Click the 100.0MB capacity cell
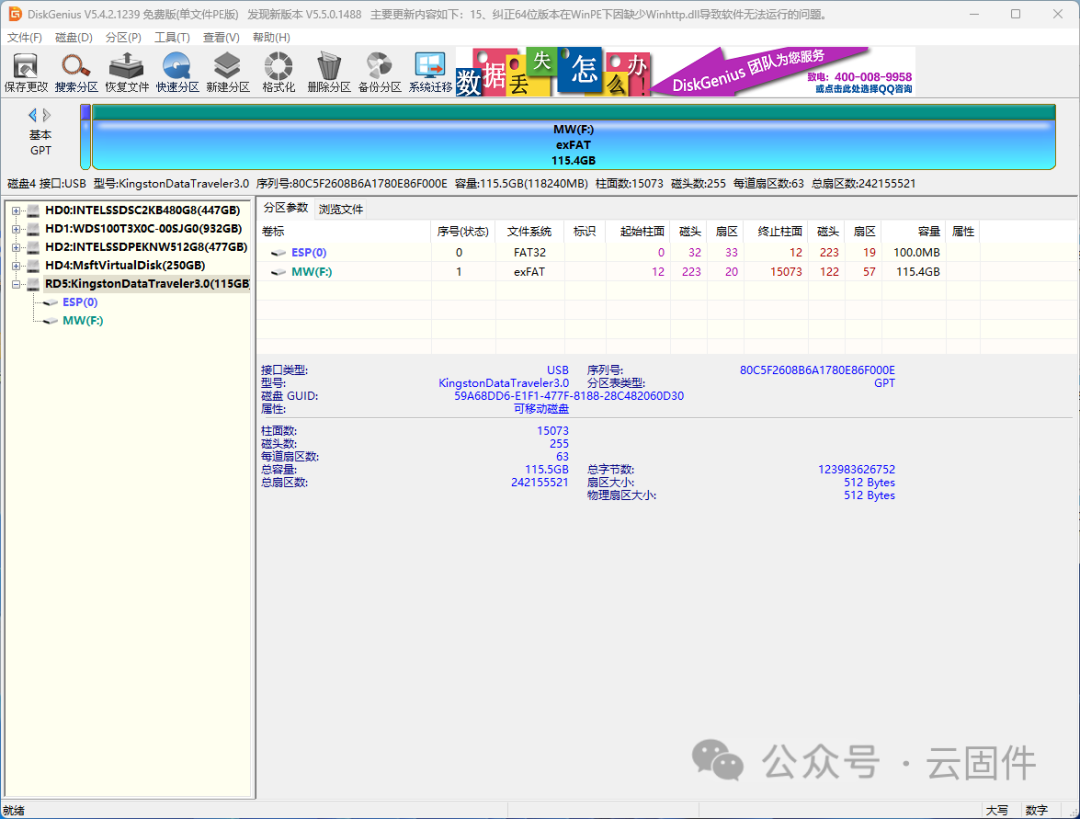Image resolution: width=1080 pixels, height=819 pixels. [x=916, y=253]
